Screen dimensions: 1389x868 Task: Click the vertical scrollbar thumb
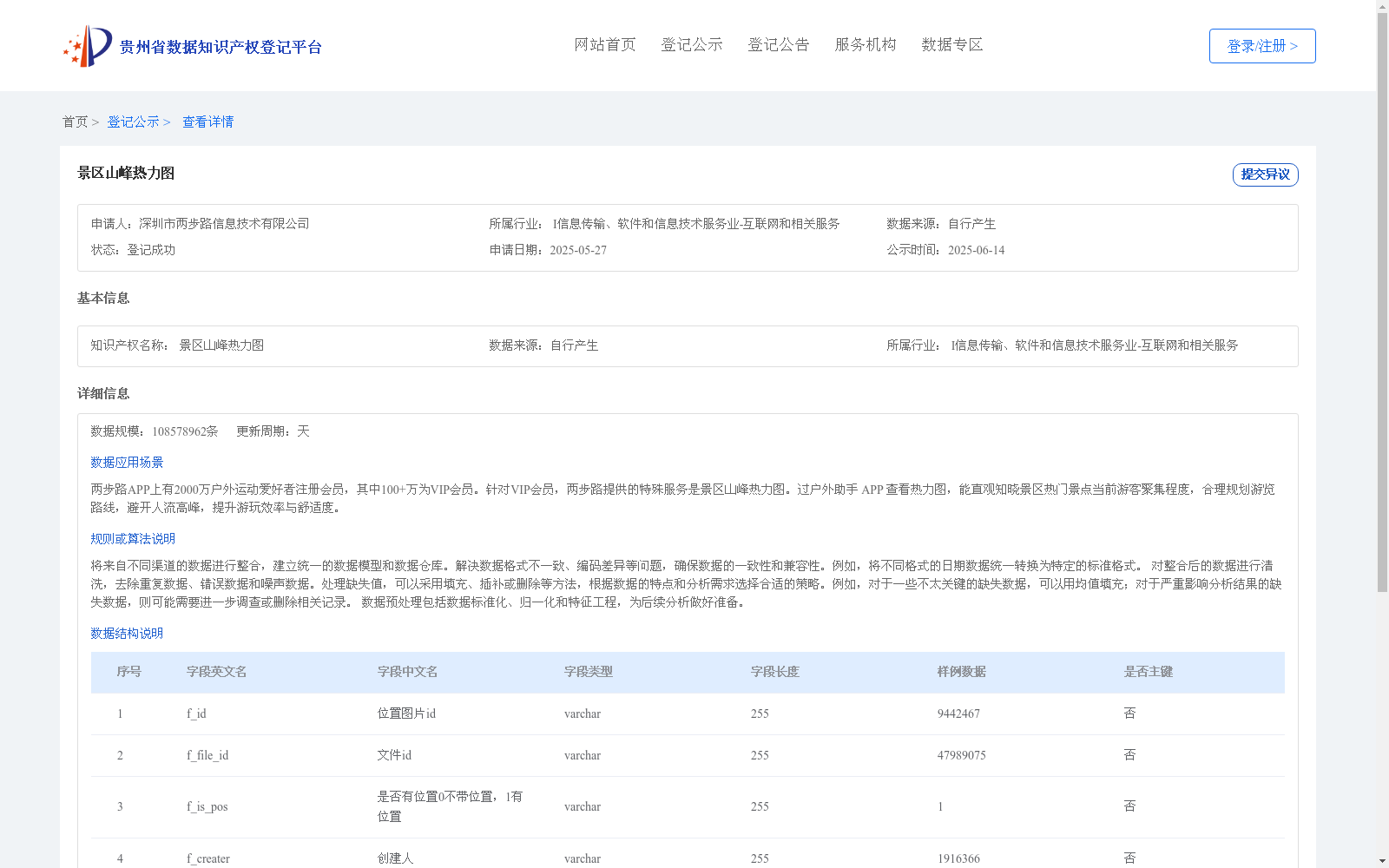click(1383, 302)
